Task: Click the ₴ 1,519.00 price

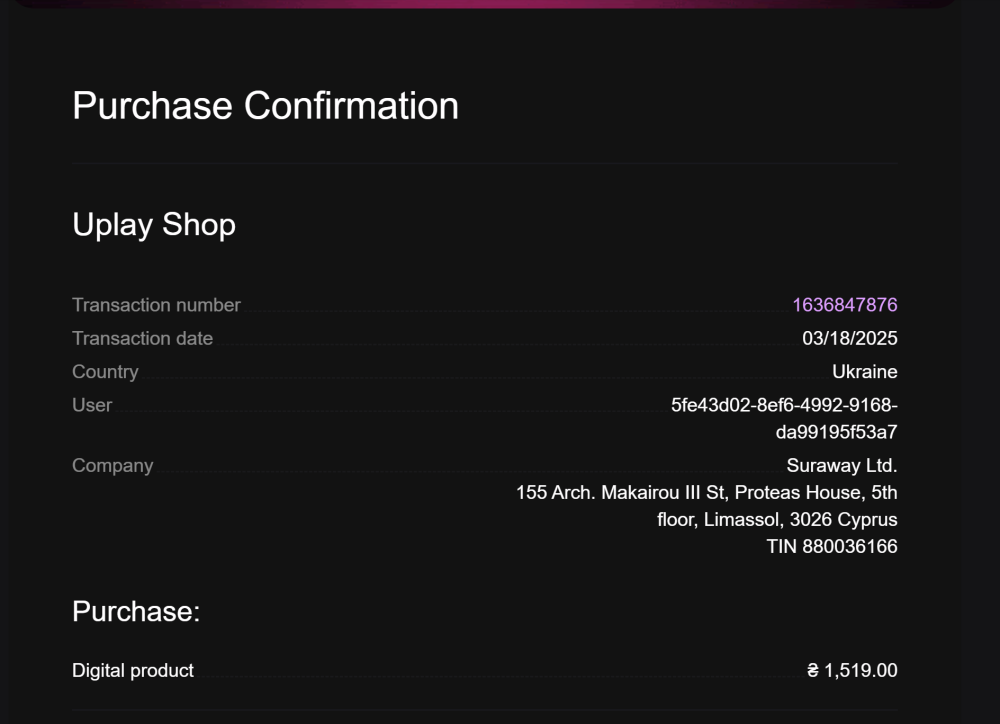Action: click(x=852, y=671)
